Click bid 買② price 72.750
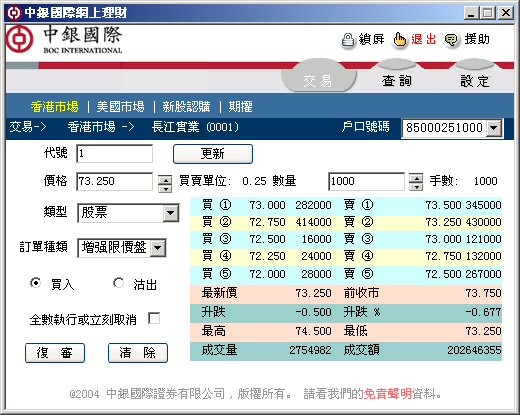The image size is (520, 415). [267, 222]
